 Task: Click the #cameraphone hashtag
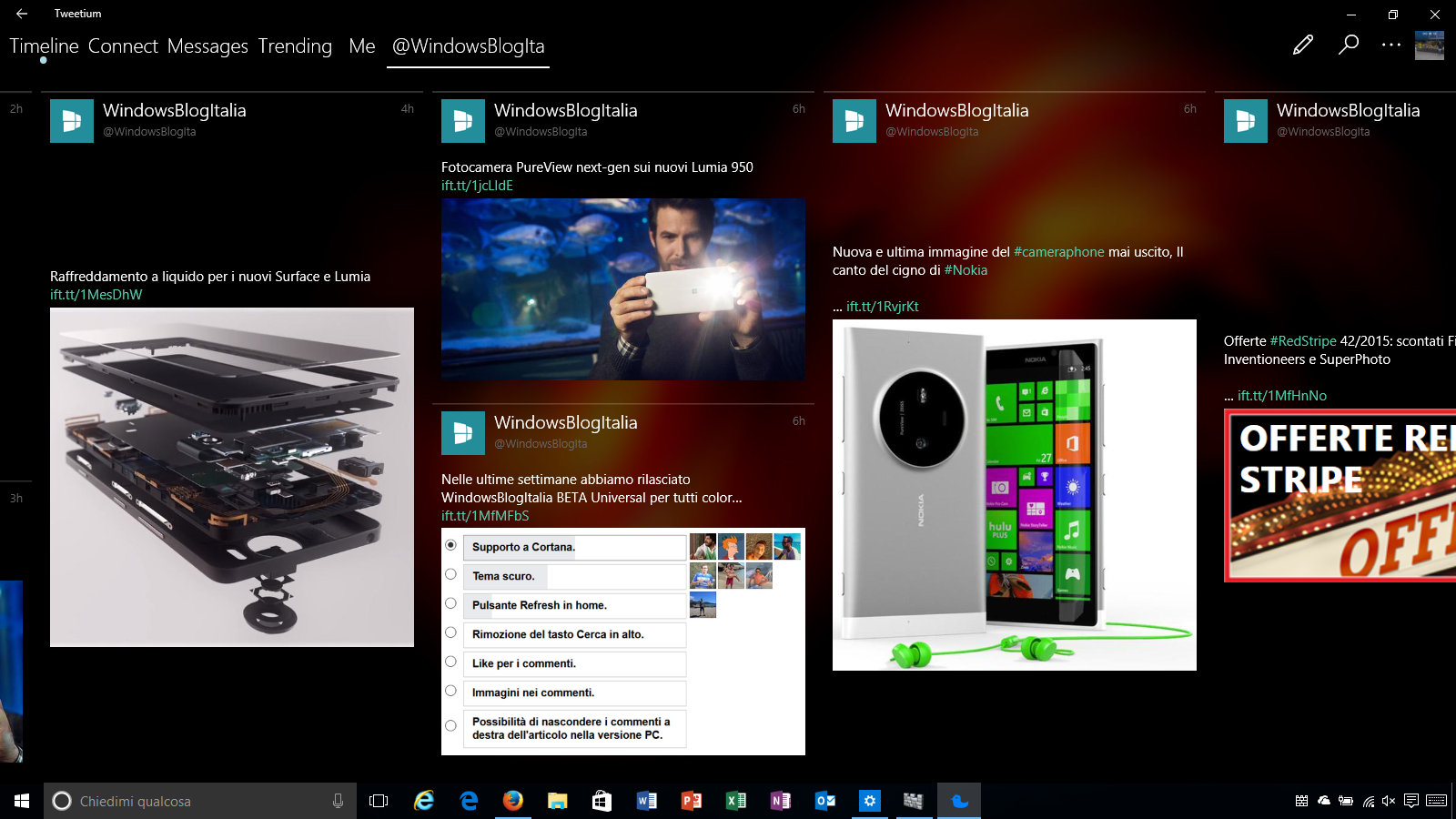1059,252
